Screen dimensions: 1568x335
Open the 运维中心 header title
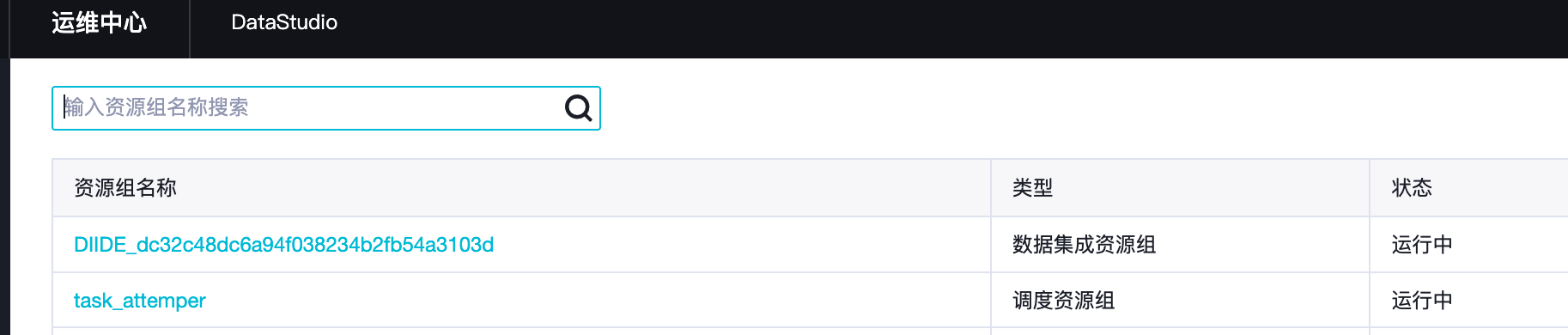(x=99, y=22)
